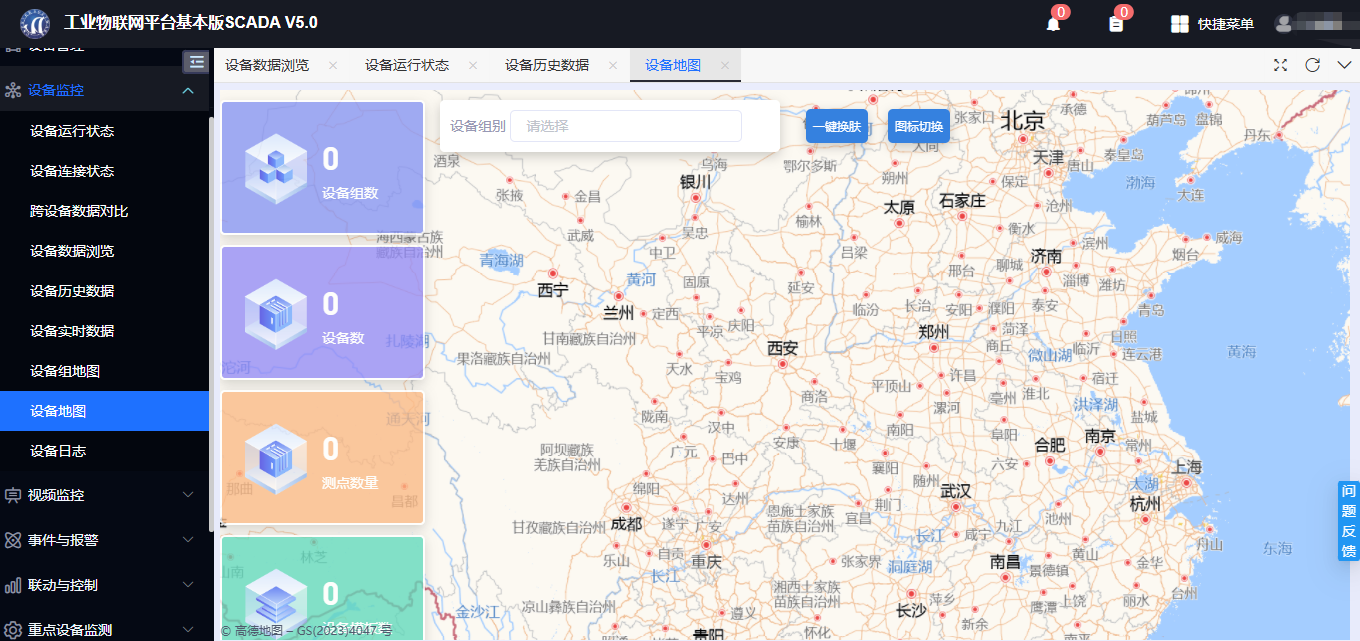
Task: Click the 设备数 server cube icon
Action: [275, 312]
